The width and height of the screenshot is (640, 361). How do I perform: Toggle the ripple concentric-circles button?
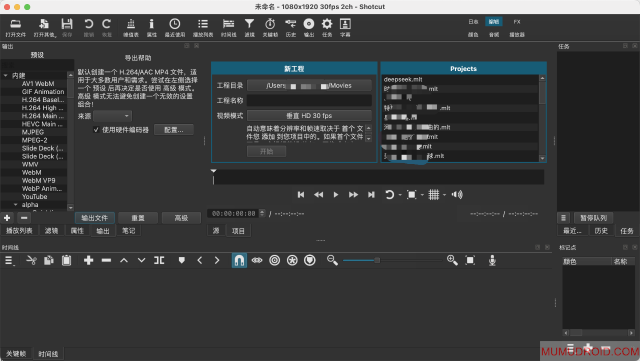[275, 260]
